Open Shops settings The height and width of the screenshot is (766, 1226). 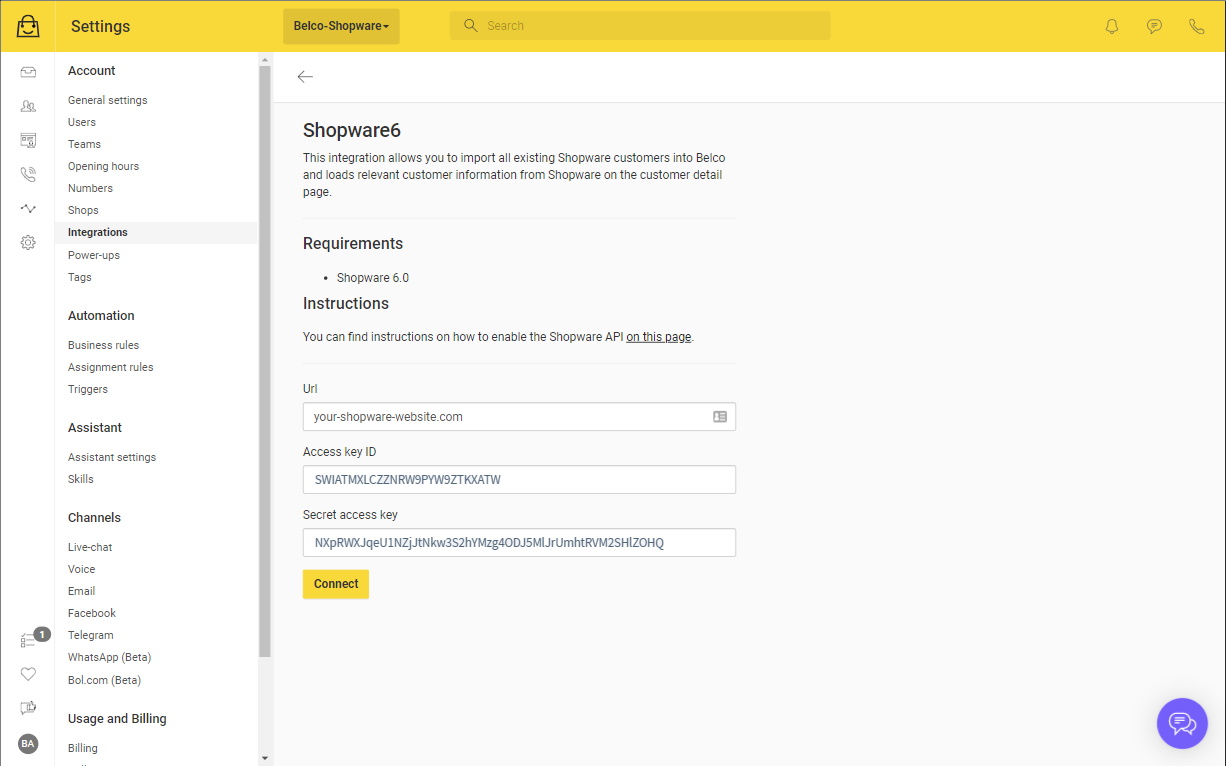pyautogui.click(x=83, y=210)
